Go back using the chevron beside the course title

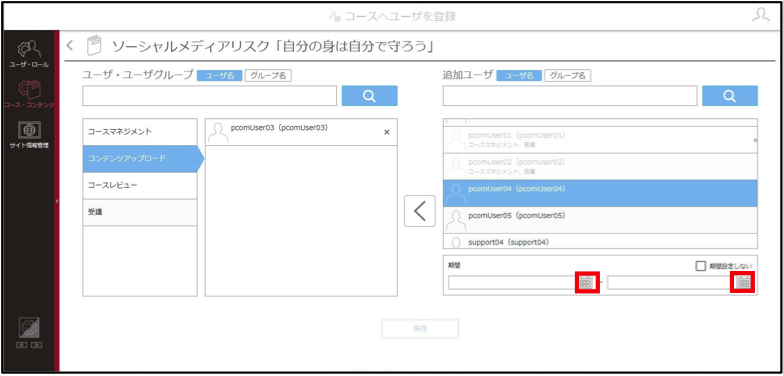(70, 45)
